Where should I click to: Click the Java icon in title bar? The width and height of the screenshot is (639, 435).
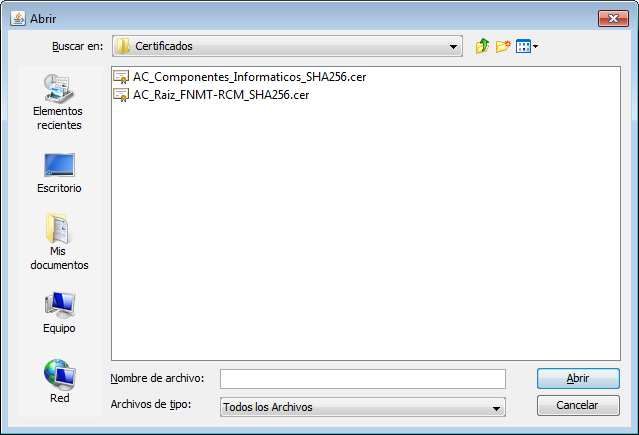18,18
